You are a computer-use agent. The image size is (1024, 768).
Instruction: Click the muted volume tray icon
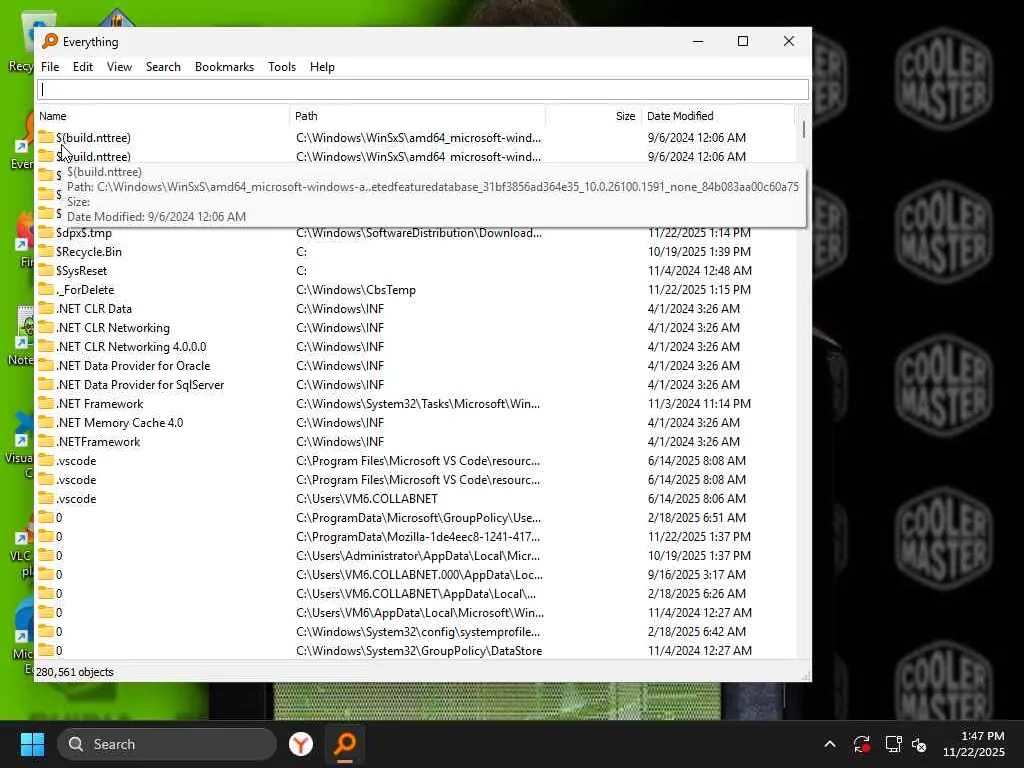[920, 744]
